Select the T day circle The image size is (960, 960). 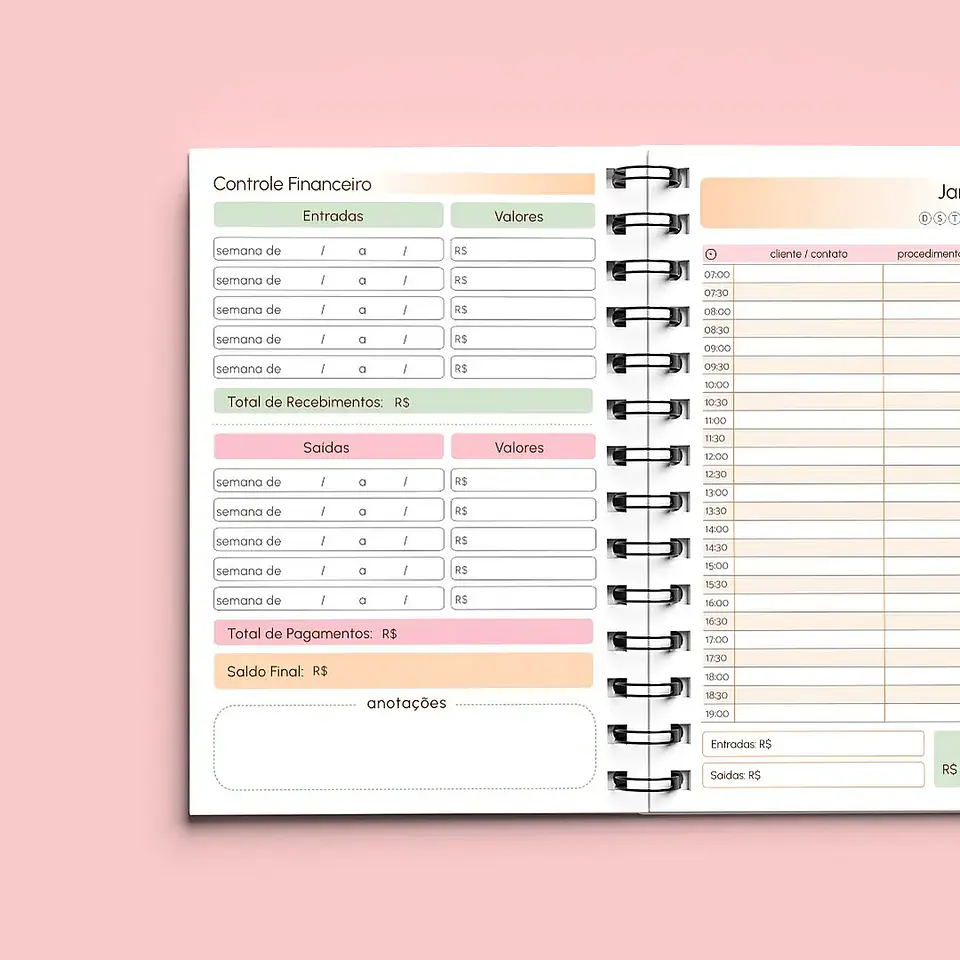point(954,219)
